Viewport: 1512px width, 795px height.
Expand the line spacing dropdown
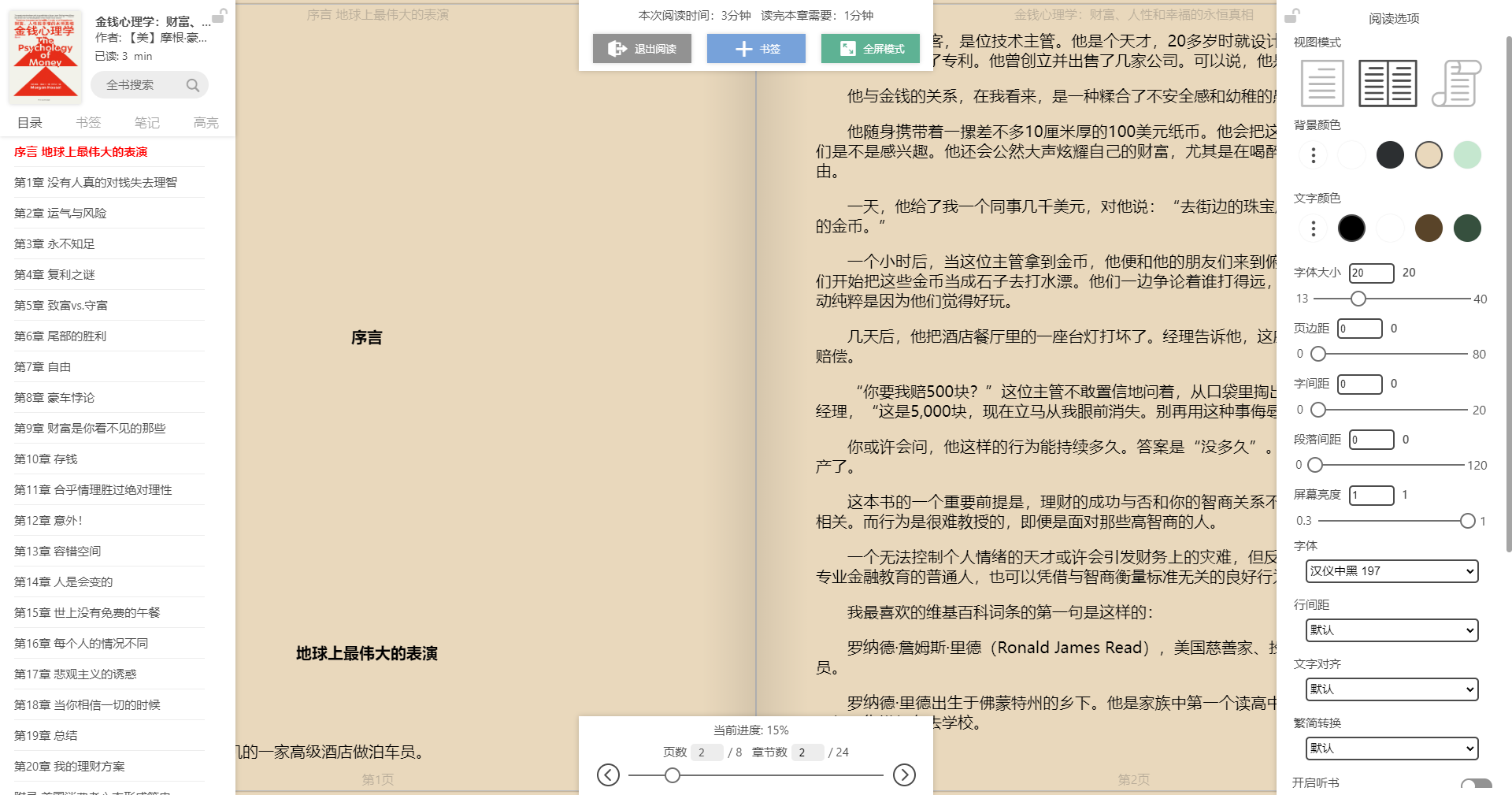pos(1392,630)
